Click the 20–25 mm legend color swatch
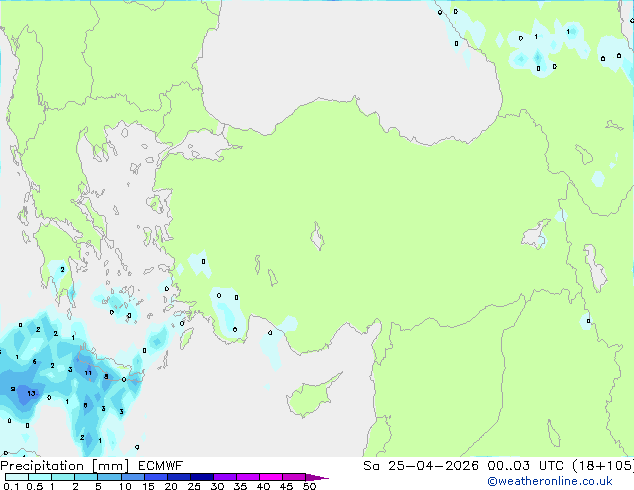Image resolution: width=634 pixels, height=490 pixels. point(178,477)
